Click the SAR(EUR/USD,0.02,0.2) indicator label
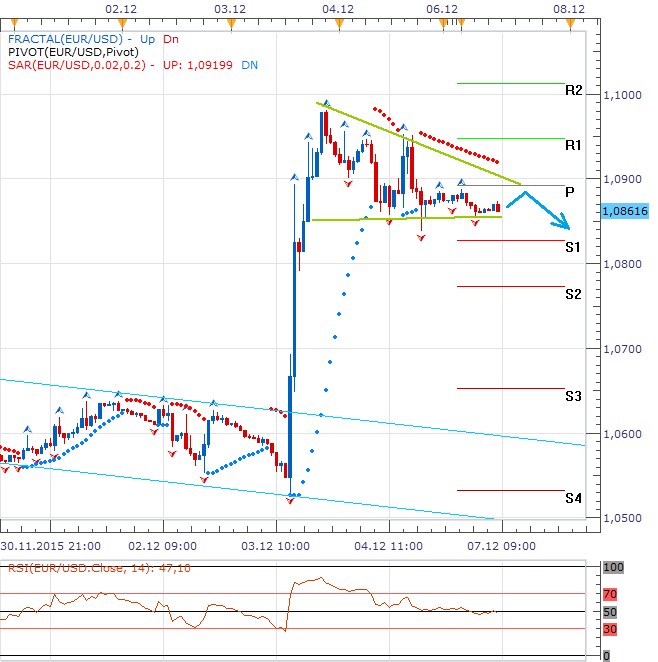658x662 pixels. (x=80, y=63)
